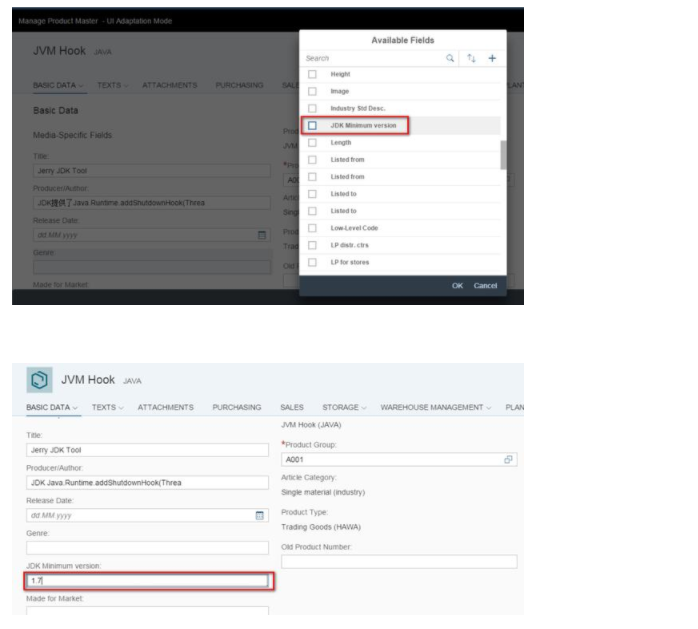
Task: Expand STORAGE tab chevron
Action: pyautogui.click(x=364, y=408)
